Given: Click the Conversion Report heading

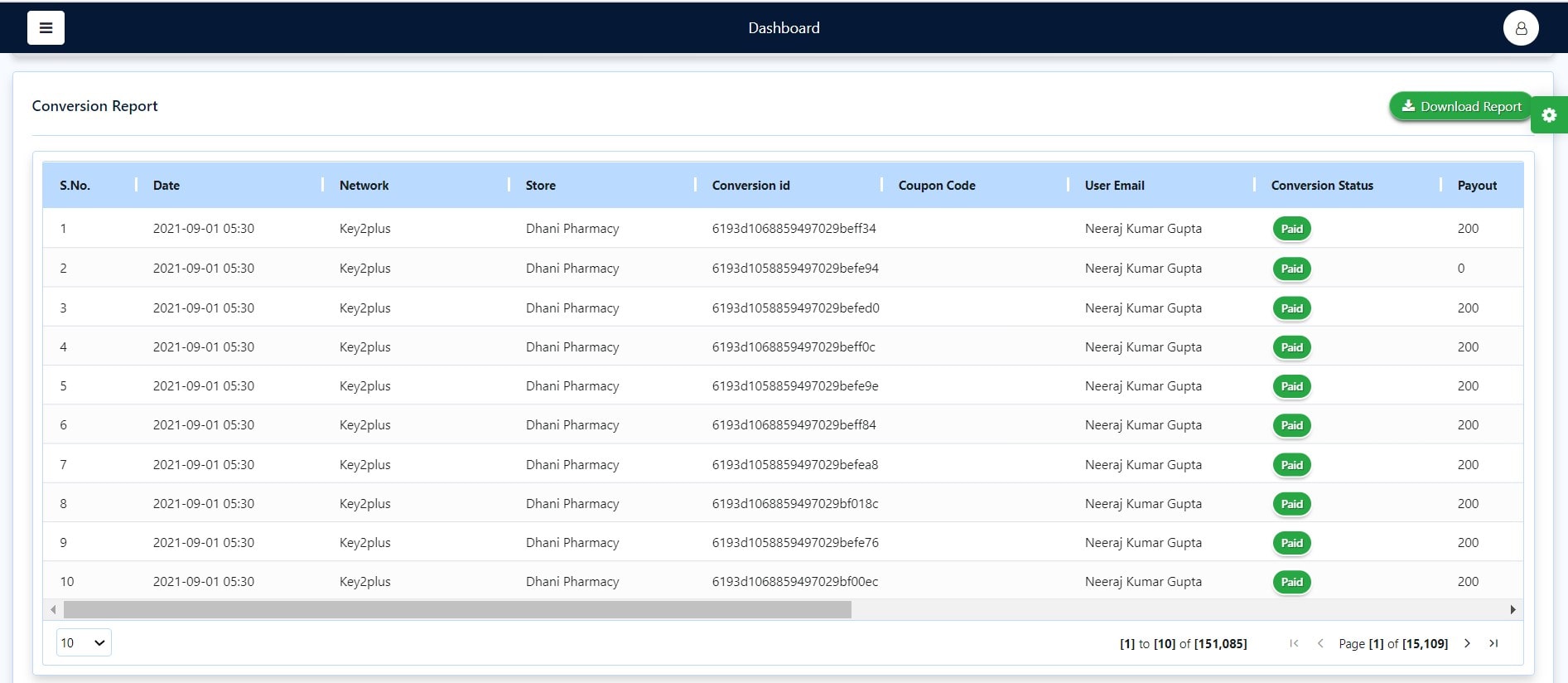Looking at the screenshot, I should pos(94,106).
